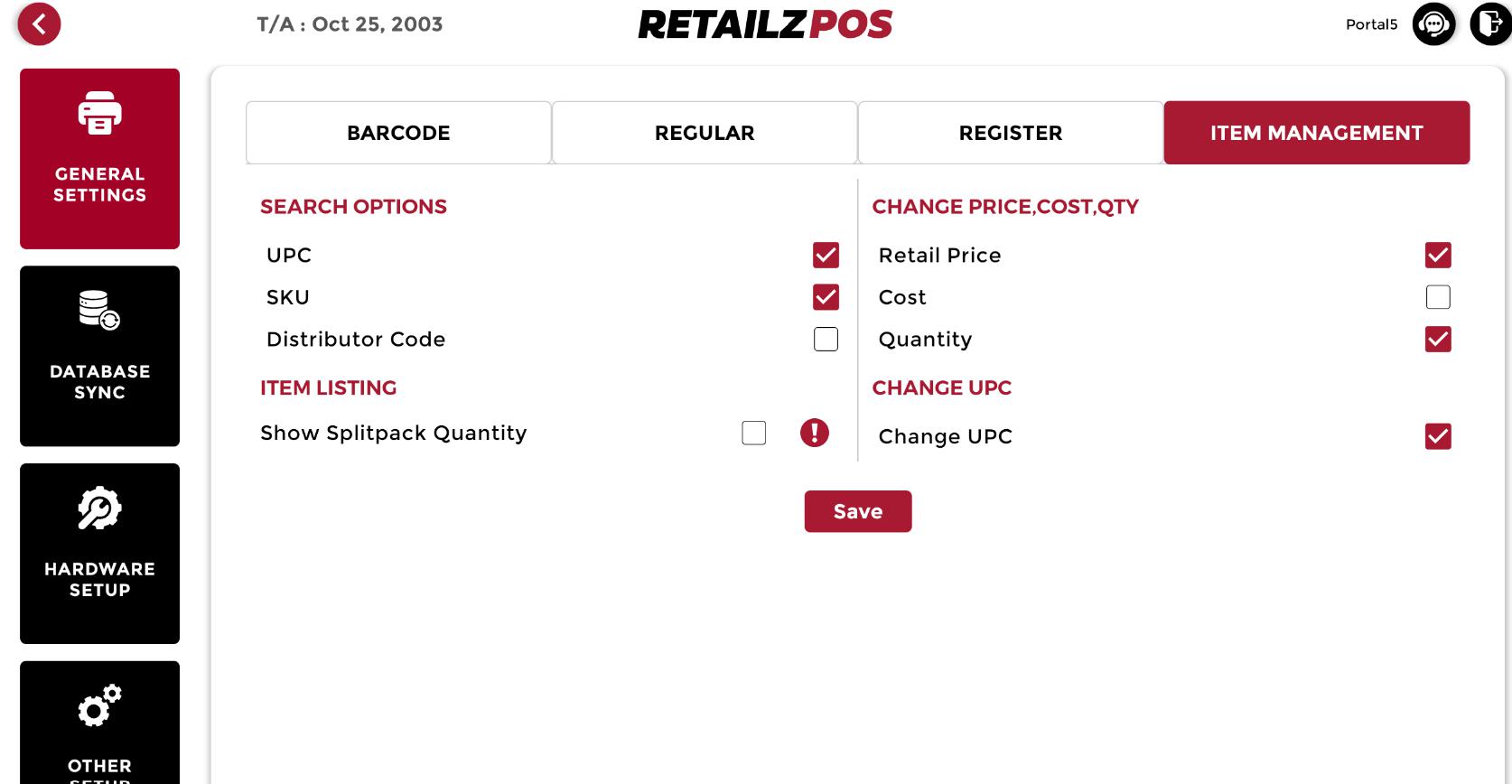Uncheck the UPC search option
This screenshot has height=784, width=1512.
826,256
